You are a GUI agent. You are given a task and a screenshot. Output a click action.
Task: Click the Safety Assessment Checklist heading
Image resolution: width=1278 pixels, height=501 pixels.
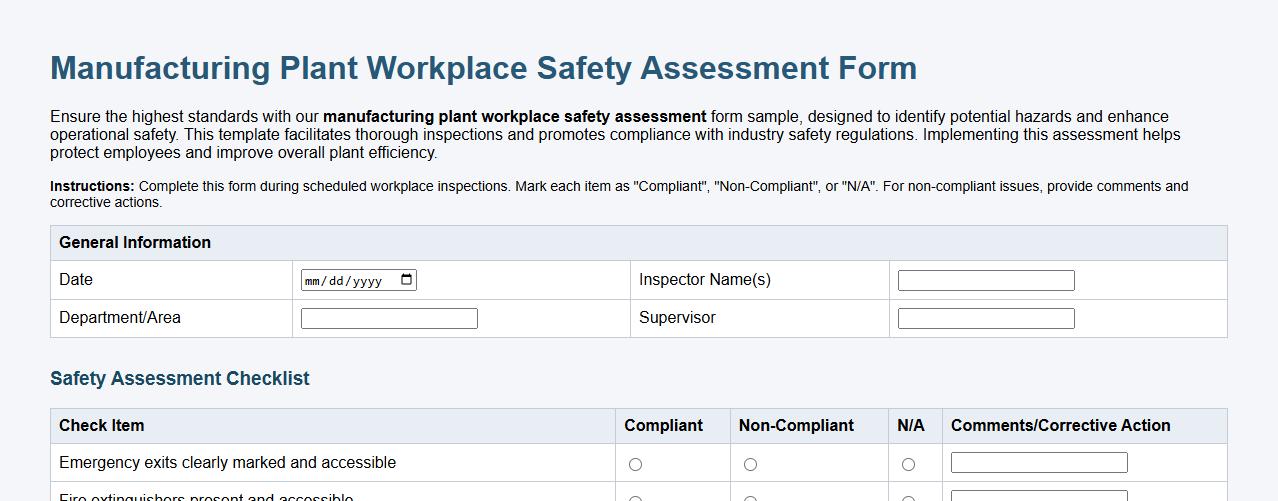(x=179, y=378)
